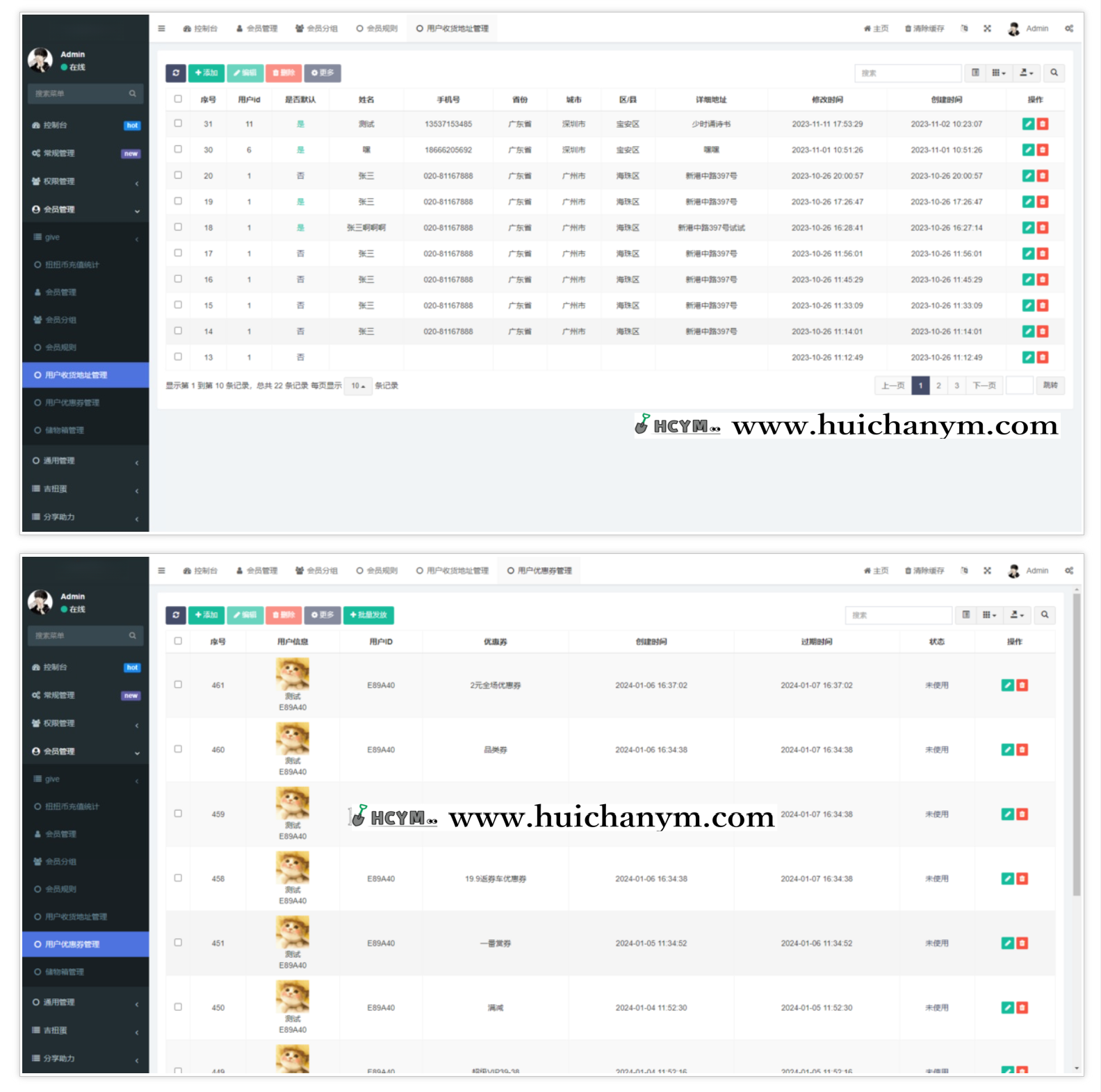The height and width of the screenshot is (1092, 1101).
Task: Check the checkbox for address row 17
Action: tap(178, 254)
